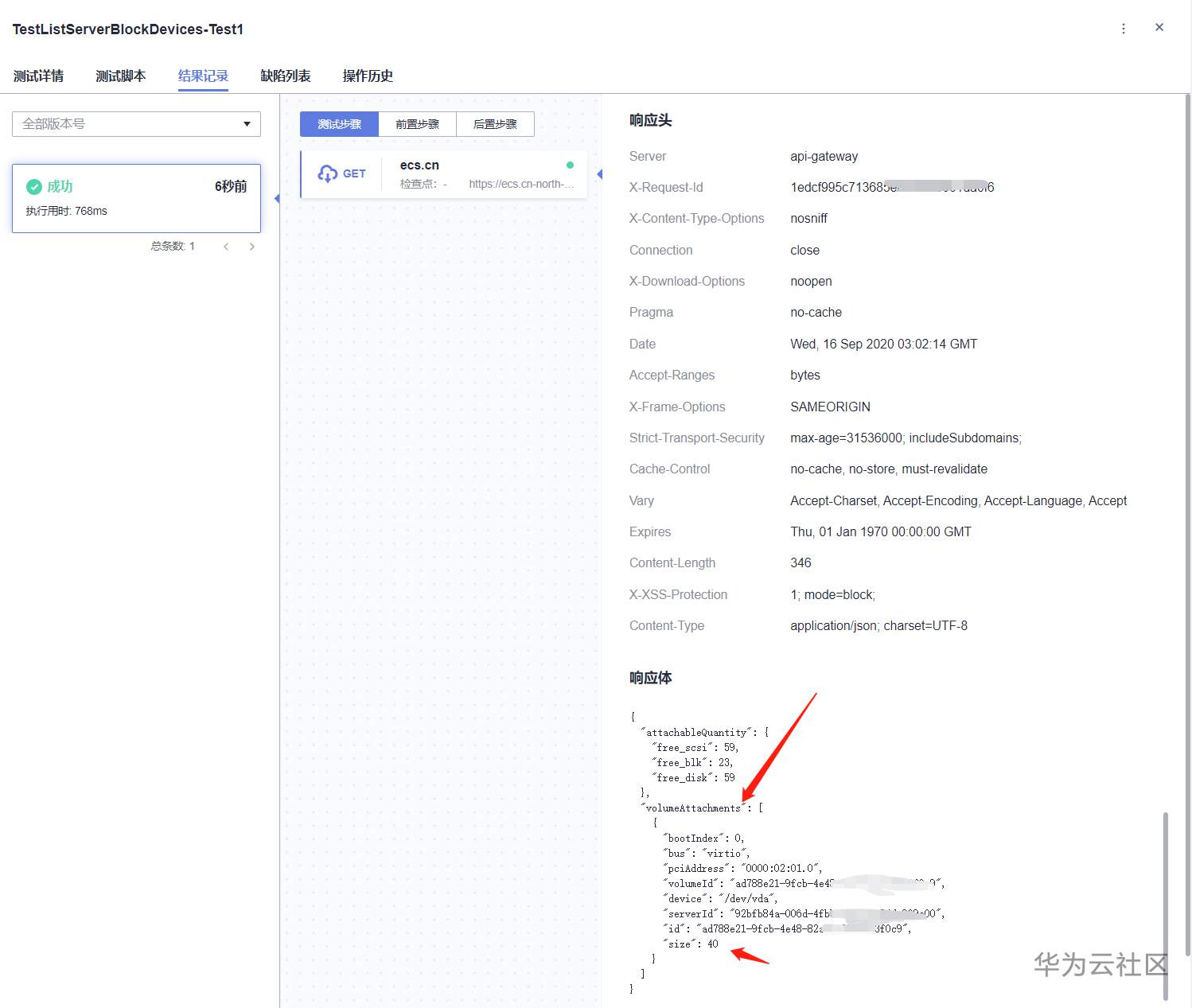Open the 操作历史 tab
The height and width of the screenshot is (1008, 1192).
point(368,76)
